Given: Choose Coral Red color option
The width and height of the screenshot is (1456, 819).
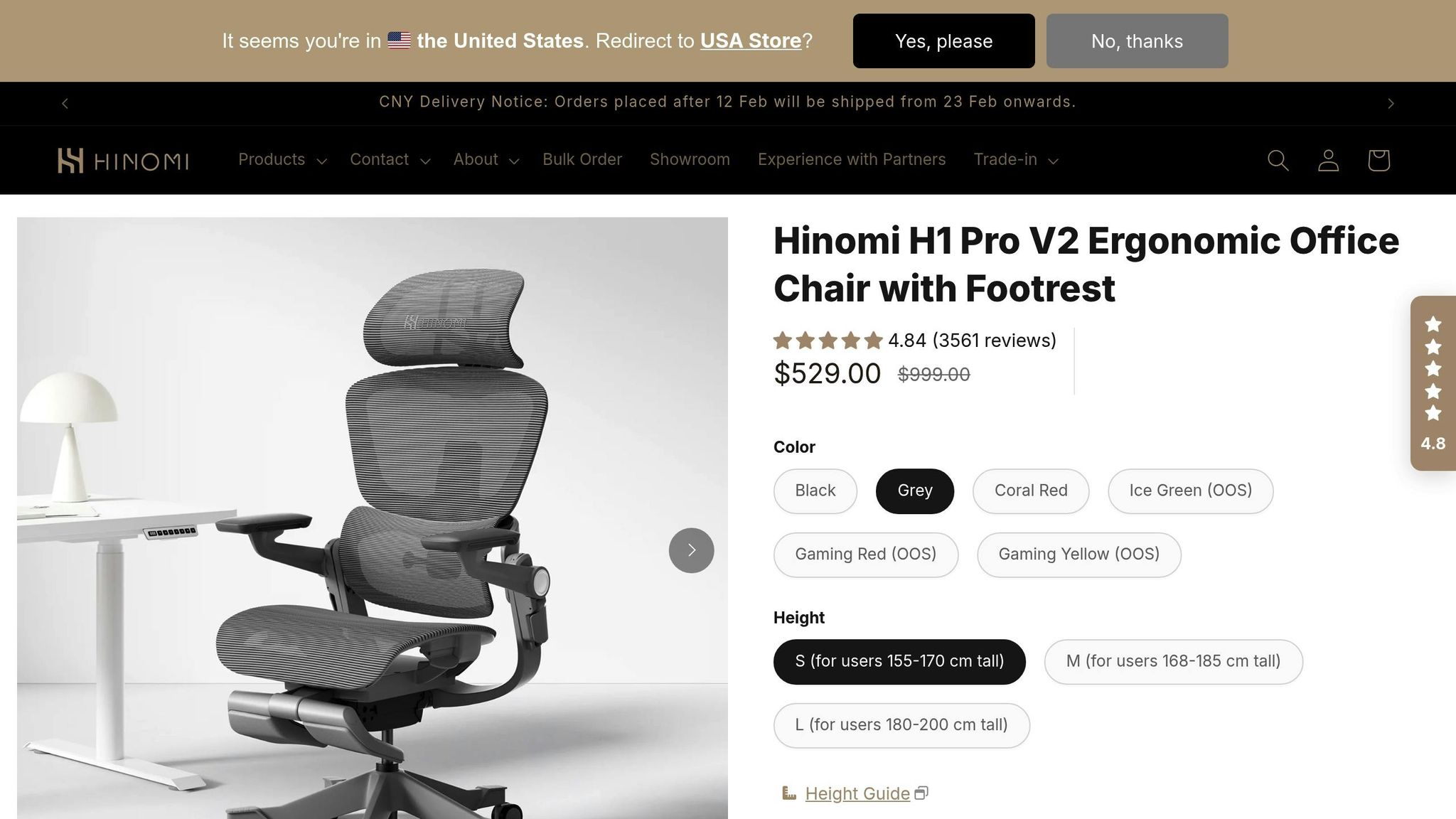Looking at the screenshot, I should [1030, 491].
